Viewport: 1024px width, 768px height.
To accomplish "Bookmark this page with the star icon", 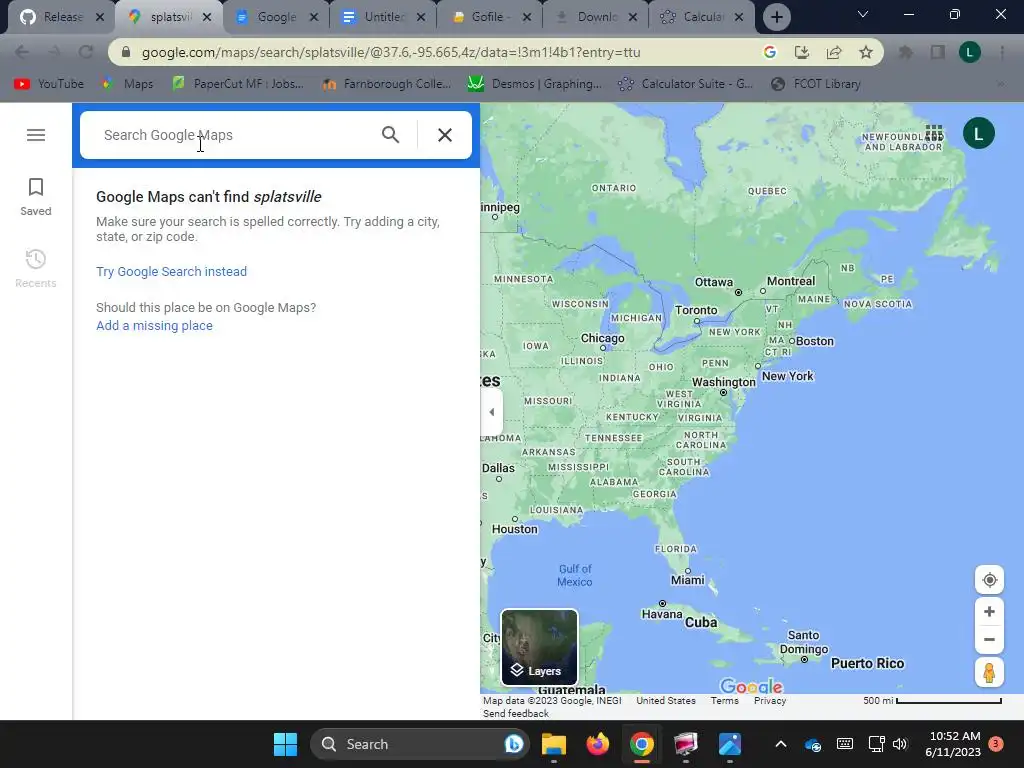I will (866, 52).
